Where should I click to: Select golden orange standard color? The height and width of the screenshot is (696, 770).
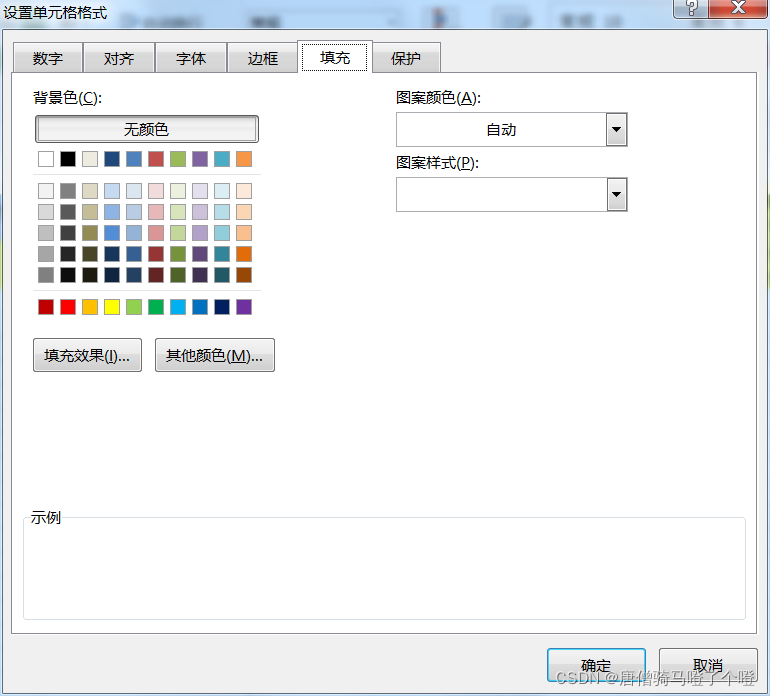tap(90, 307)
